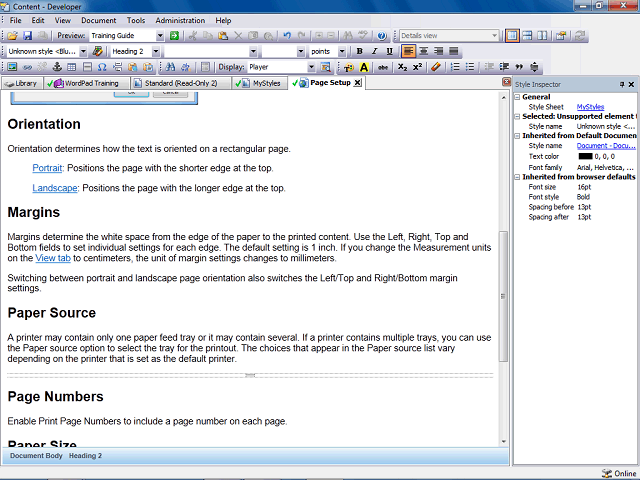Click the Open folder icon
640x480 pixels.
click(x=12, y=36)
